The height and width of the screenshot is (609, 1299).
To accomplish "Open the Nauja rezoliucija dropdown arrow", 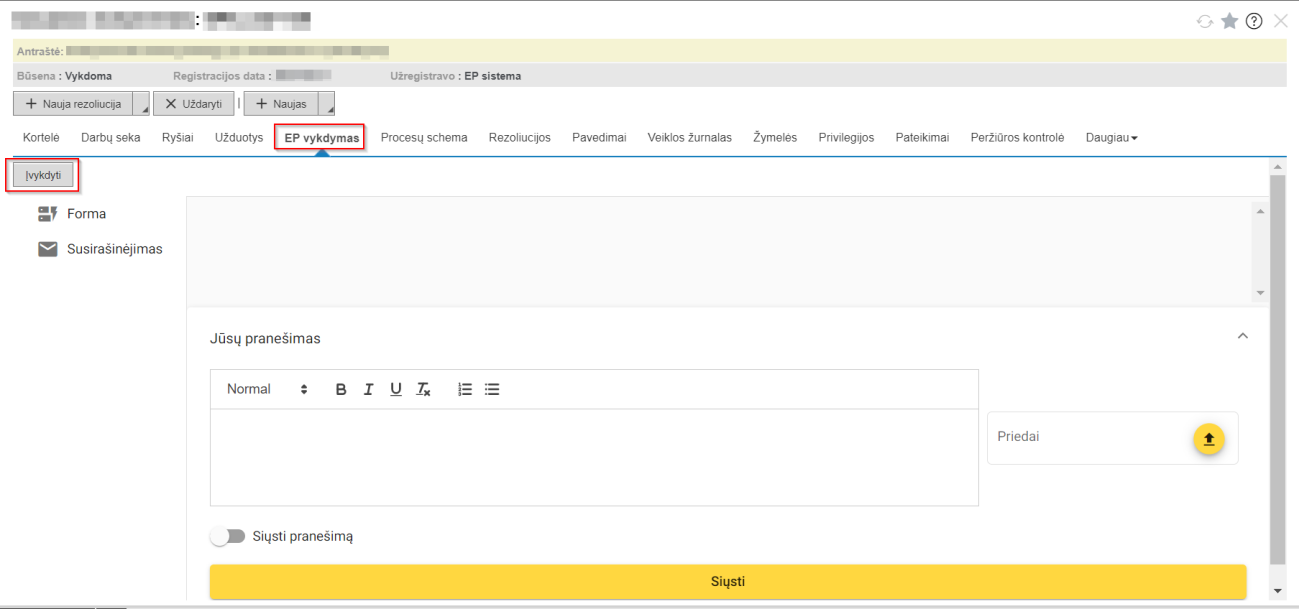I will coord(141,105).
